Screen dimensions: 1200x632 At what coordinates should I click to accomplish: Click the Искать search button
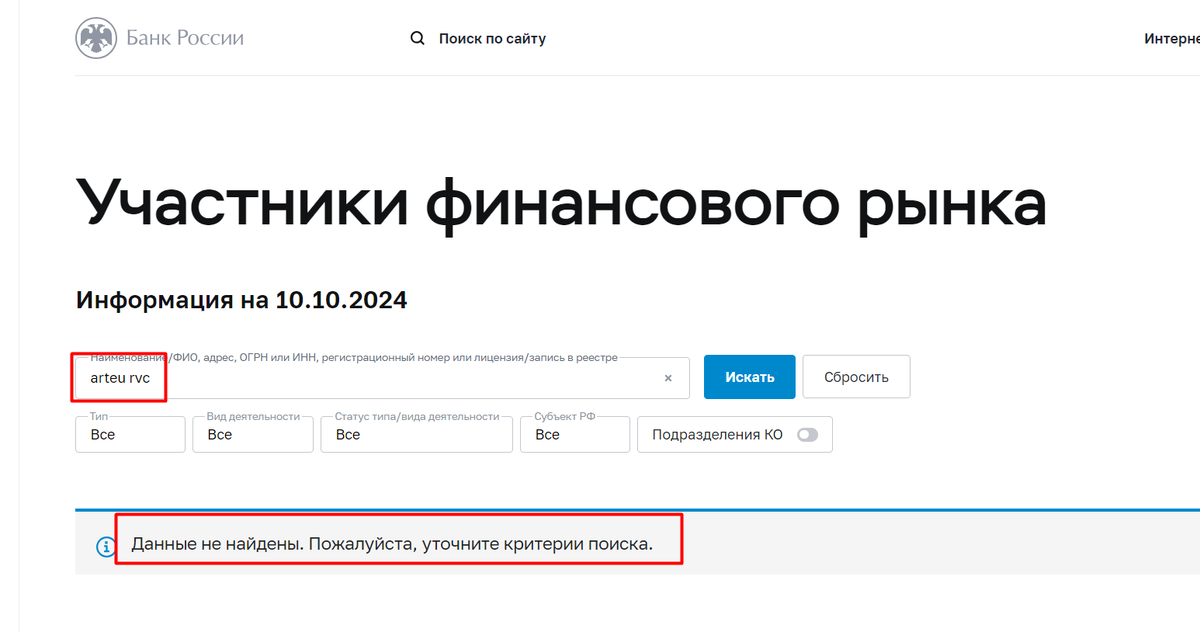coord(750,377)
